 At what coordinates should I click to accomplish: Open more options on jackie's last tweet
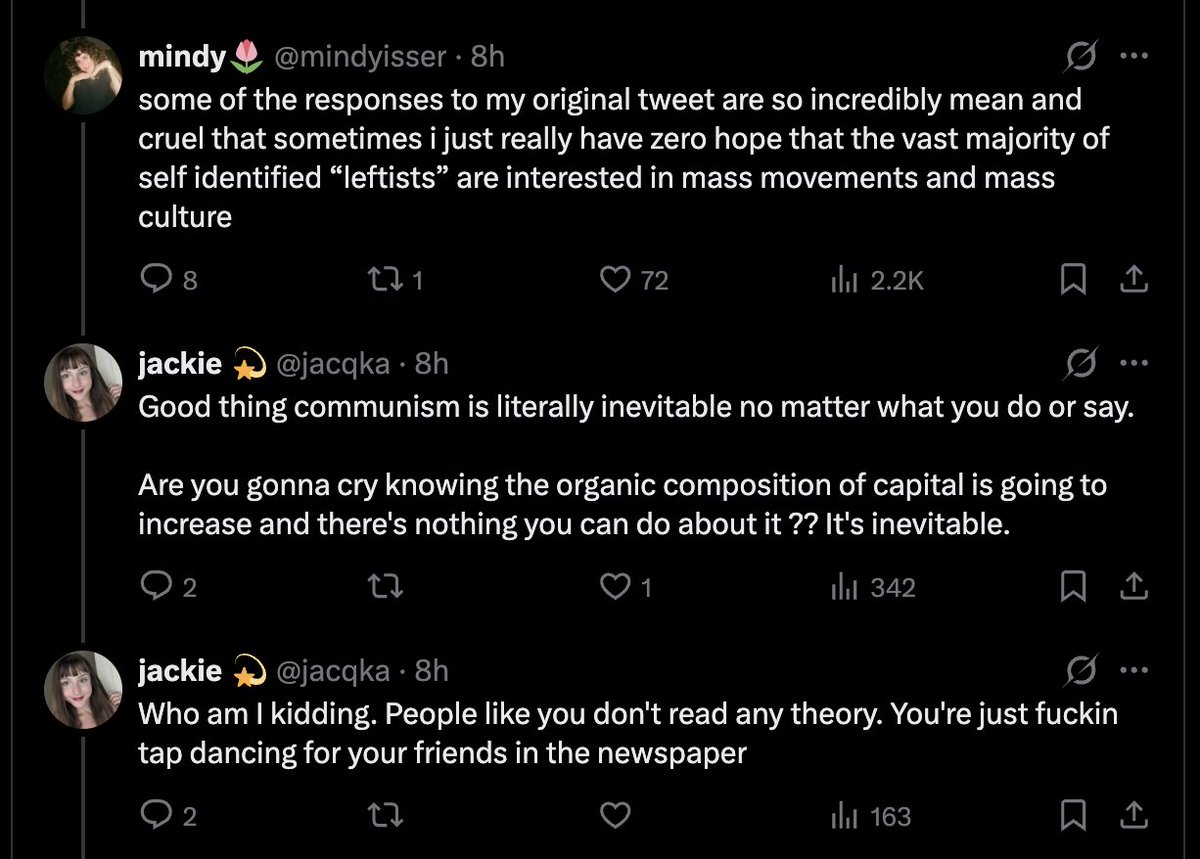pyautogui.click(x=1132, y=670)
